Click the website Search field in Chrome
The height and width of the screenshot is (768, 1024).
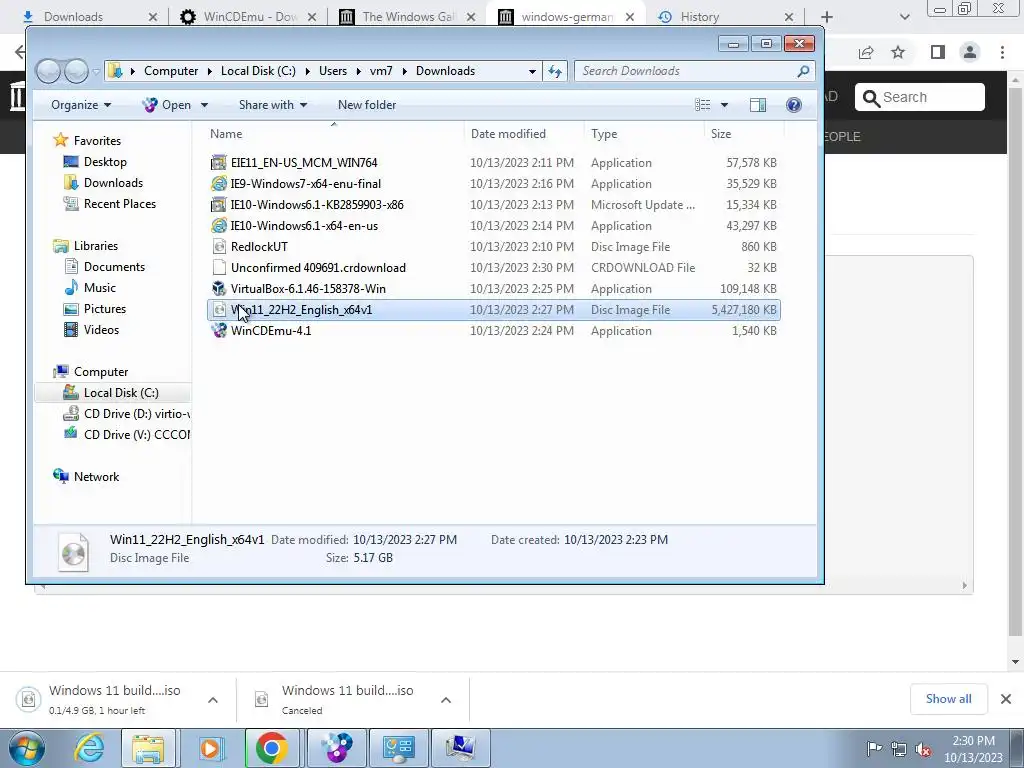pos(920,97)
